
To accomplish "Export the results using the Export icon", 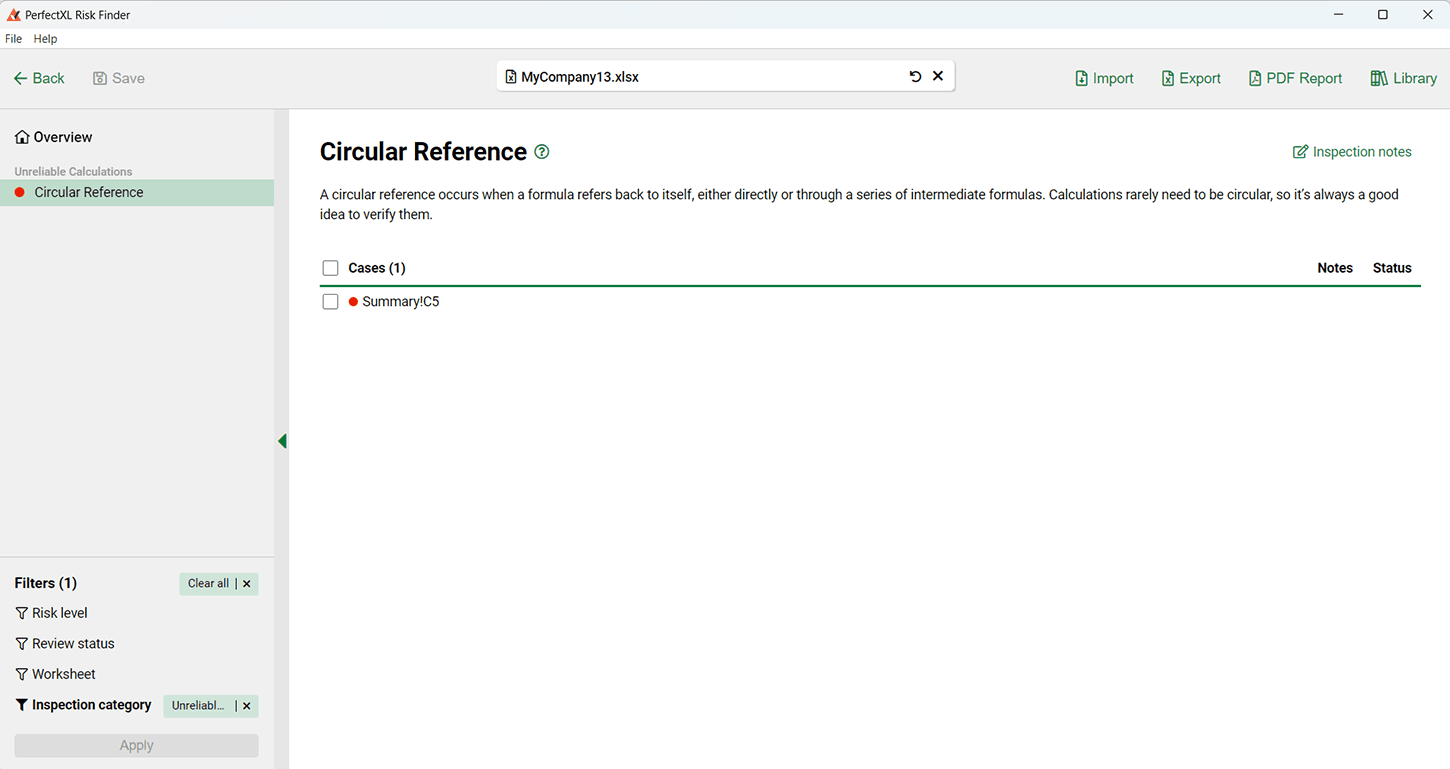I will (1167, 78).
